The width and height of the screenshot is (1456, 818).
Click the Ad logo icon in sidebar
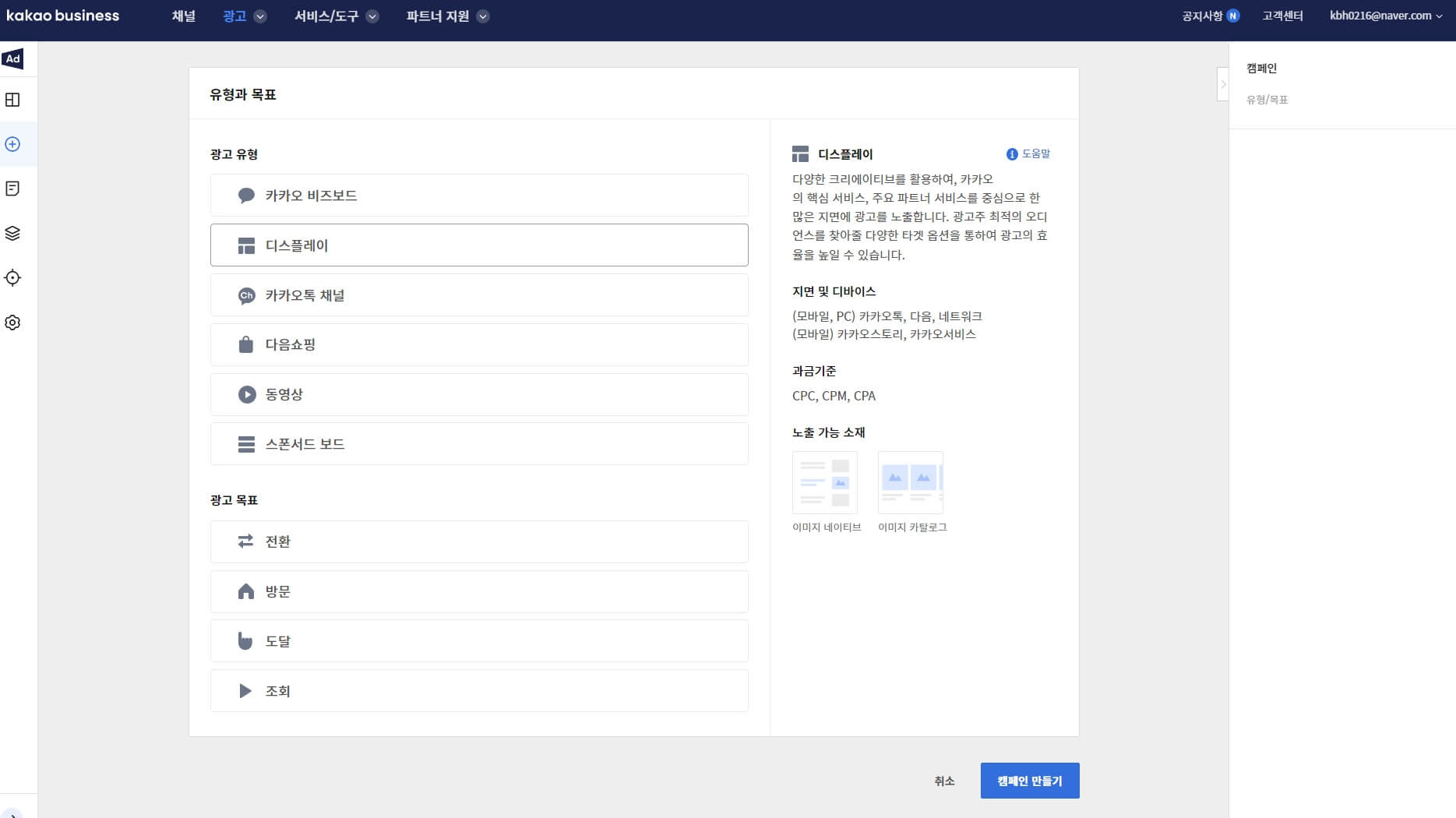pyautogui.click(x=12, y=58)
